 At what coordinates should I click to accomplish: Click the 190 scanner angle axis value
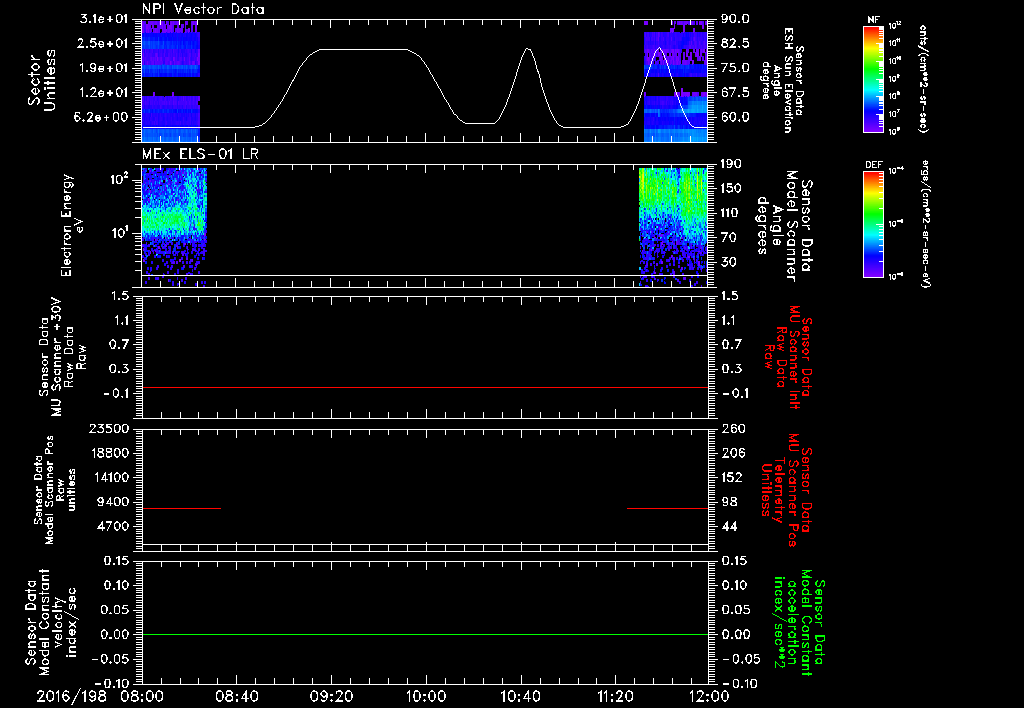pos(732,164)
